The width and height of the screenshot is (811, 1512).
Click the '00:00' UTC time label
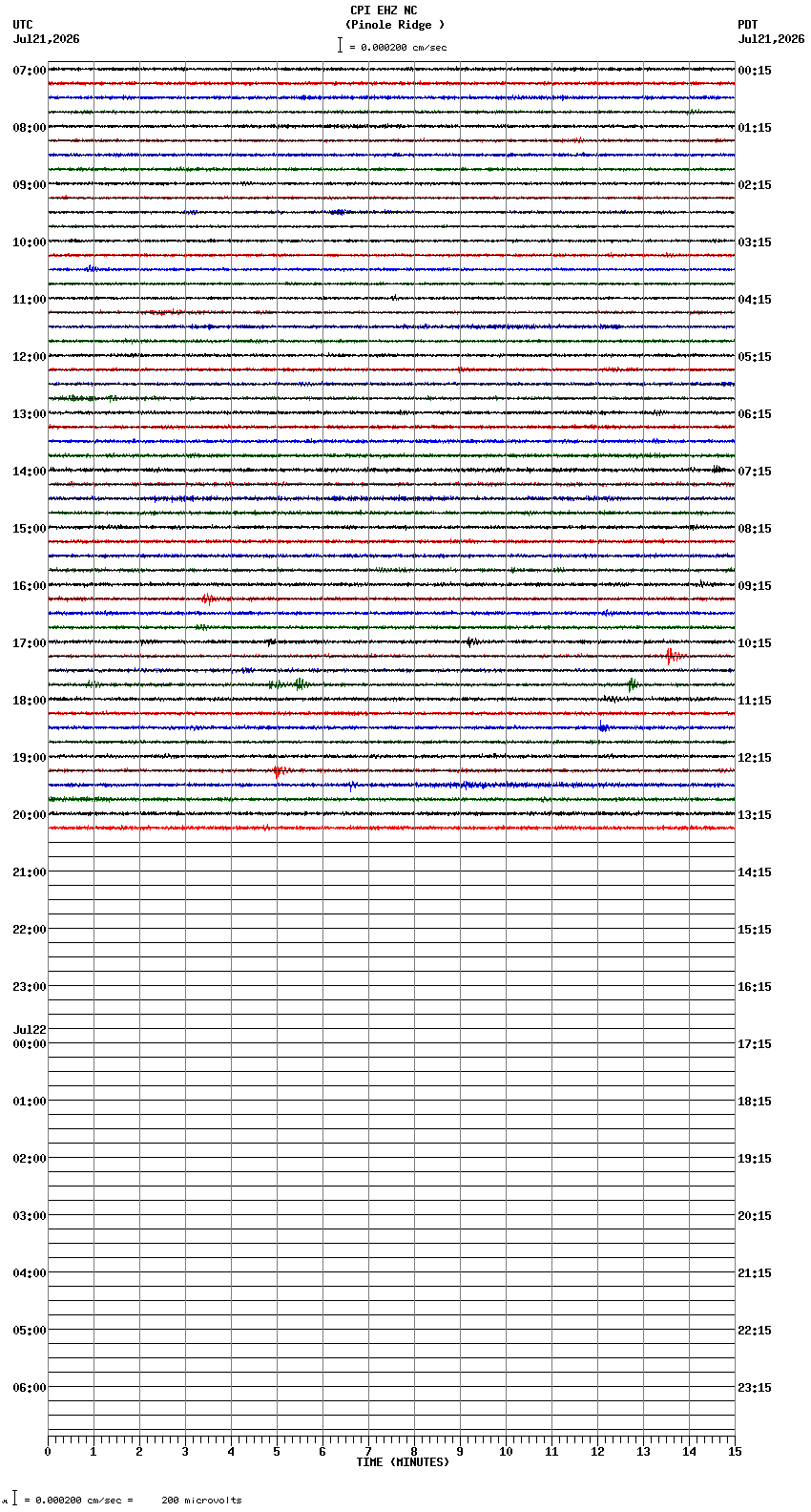(30, 1044)
